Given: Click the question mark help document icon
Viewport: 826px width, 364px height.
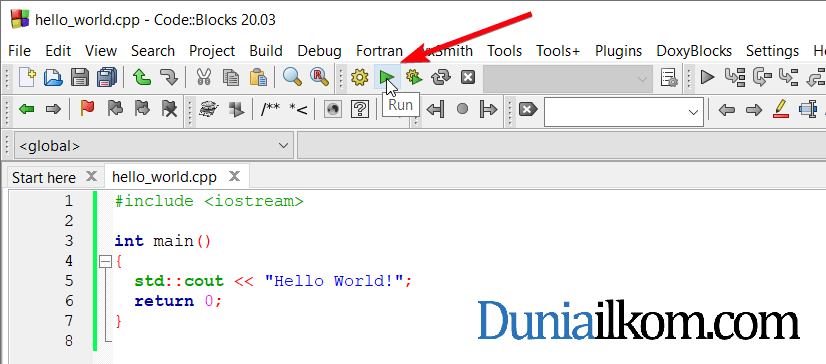Looking at the screenshot, I should (360, 109).
